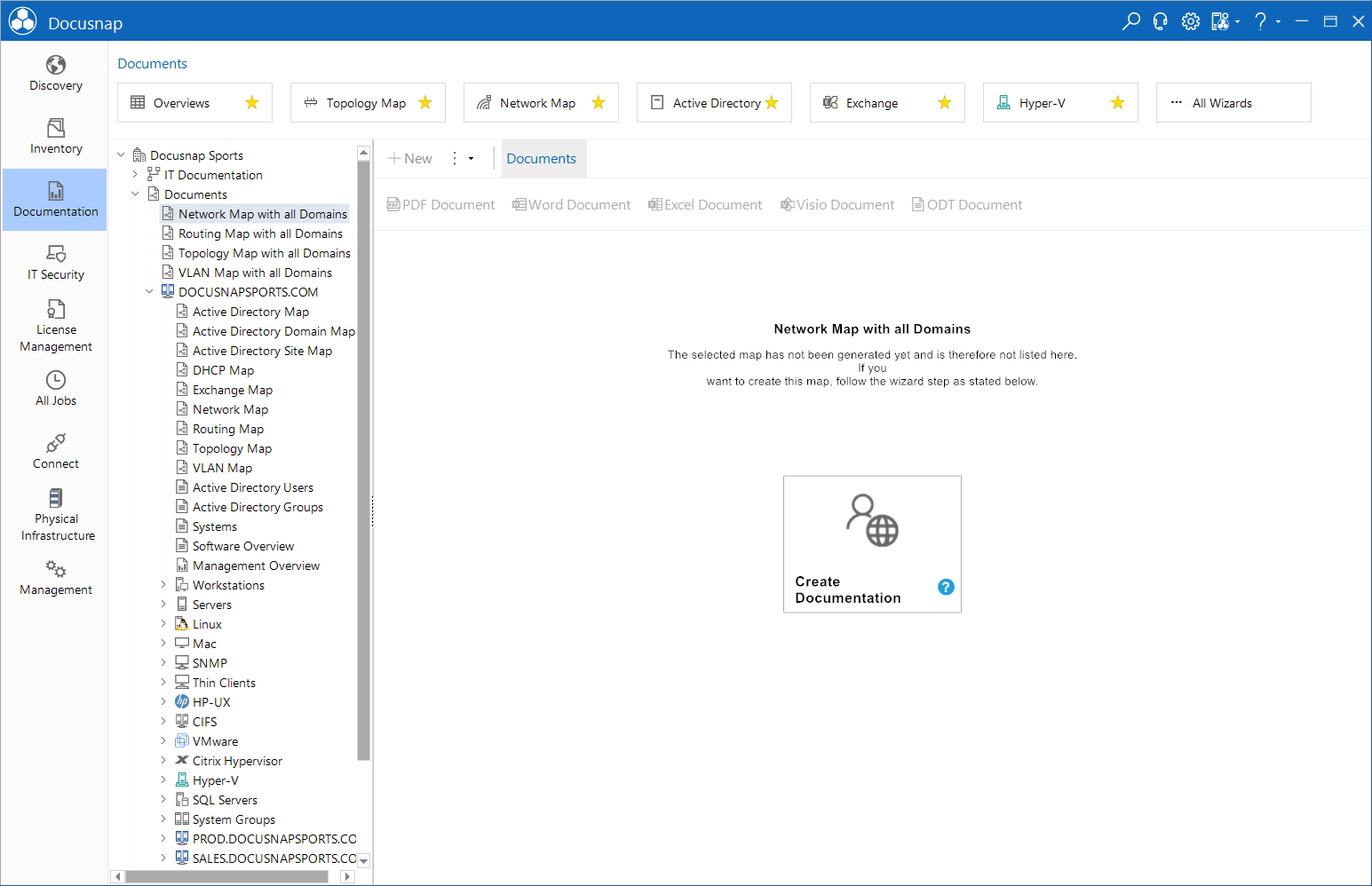Viewport: 1372px width, 886px height.
Task: Go to IT Security module
Action: [55, 263]
